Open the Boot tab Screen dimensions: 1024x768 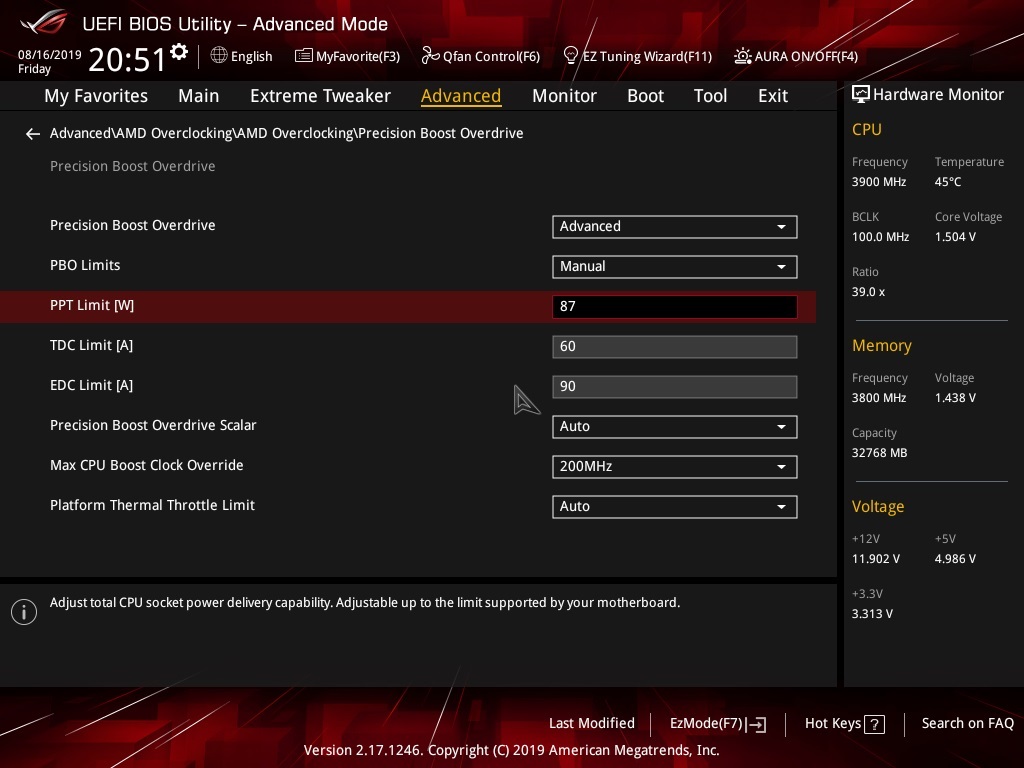coord(645,96)
